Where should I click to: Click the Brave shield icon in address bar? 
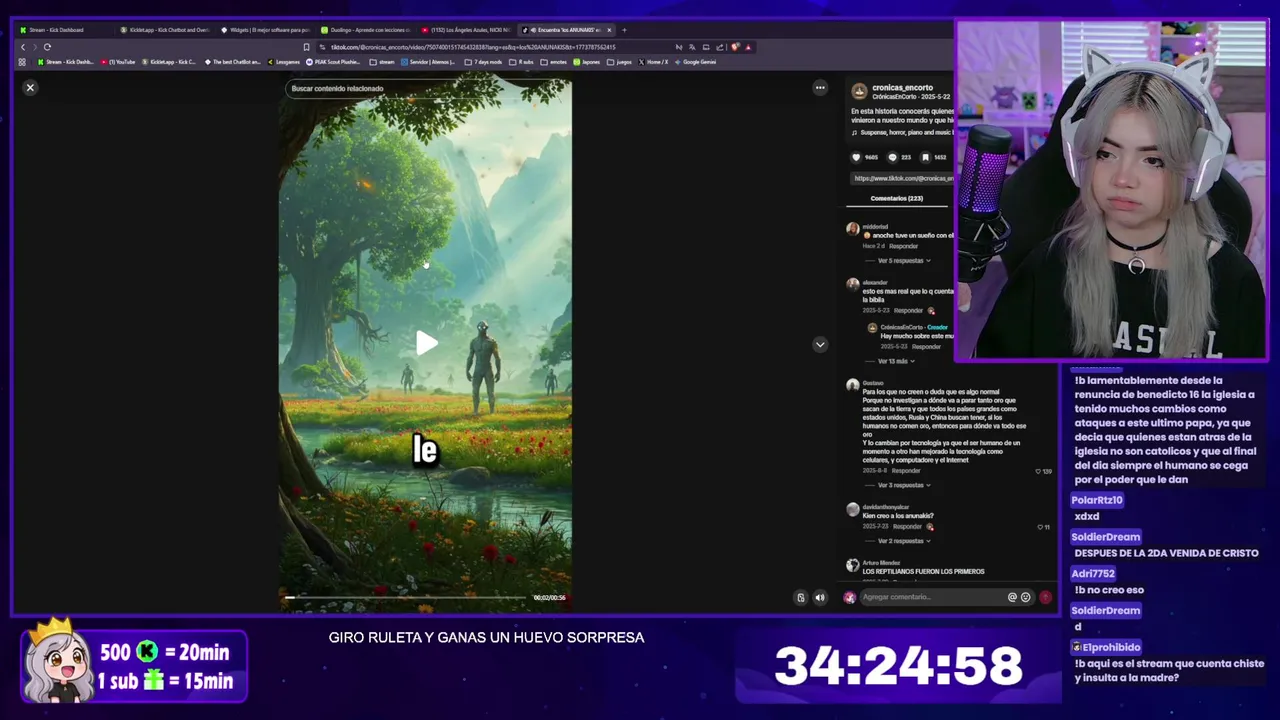(x=735, y=47)
